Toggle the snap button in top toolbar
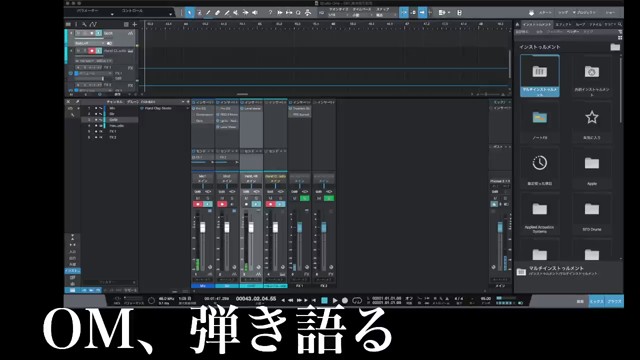 [422, 13]
